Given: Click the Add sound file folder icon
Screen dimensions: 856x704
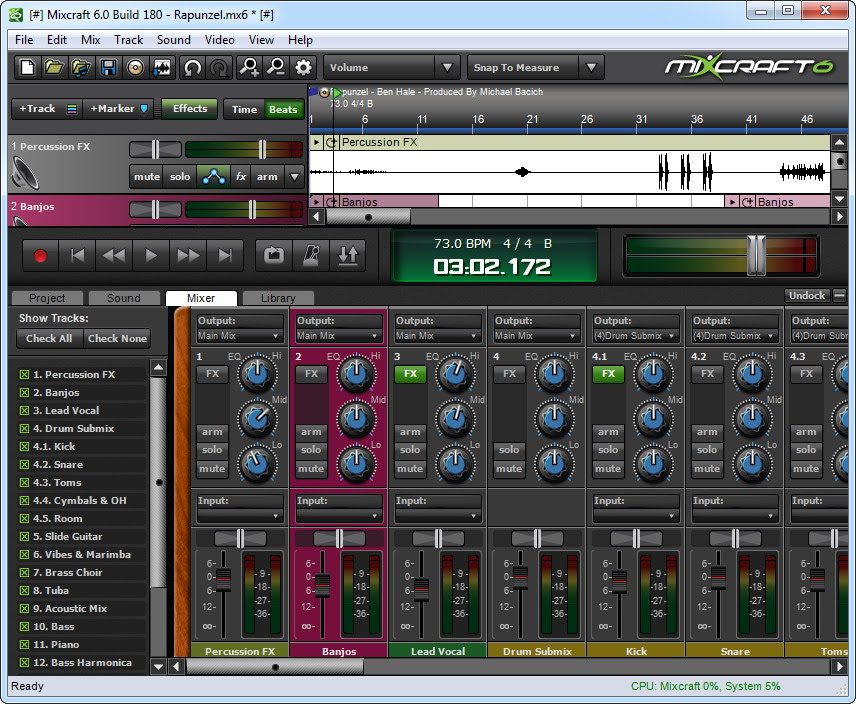Looking at the screenshot, I should click(x=81, y=68).
